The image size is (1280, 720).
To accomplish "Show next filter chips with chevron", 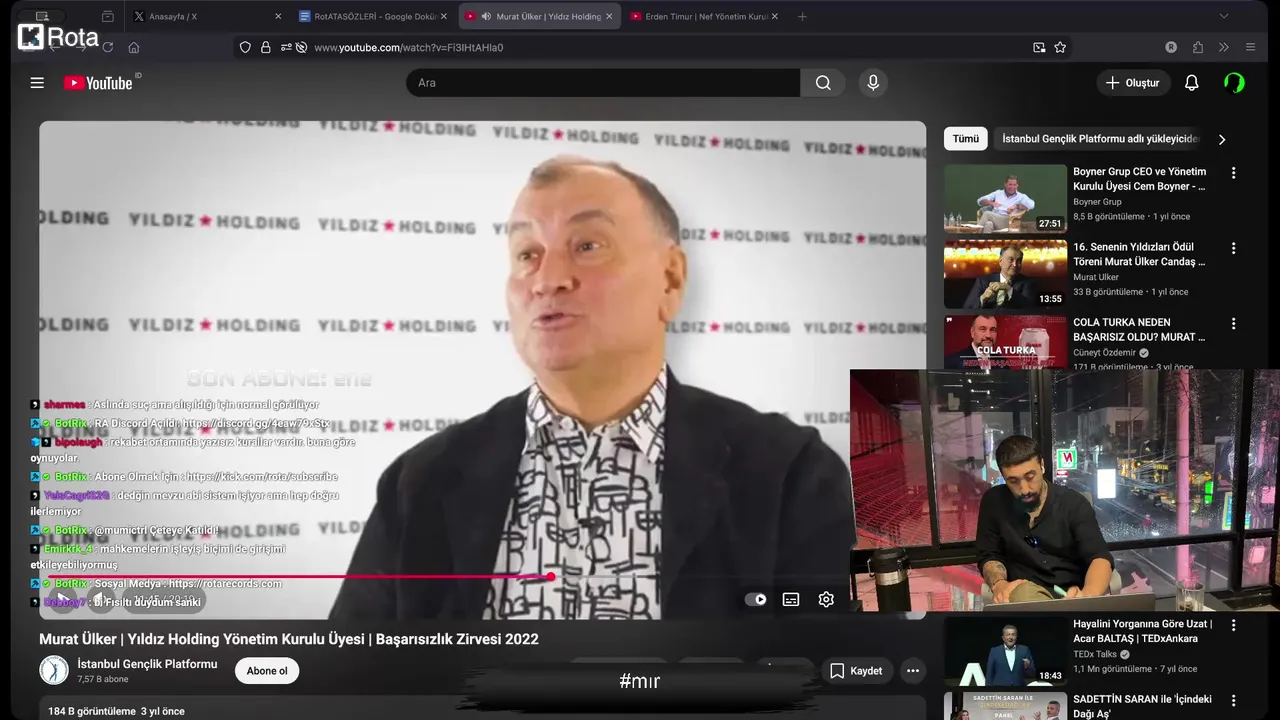I will point(1221,139).
